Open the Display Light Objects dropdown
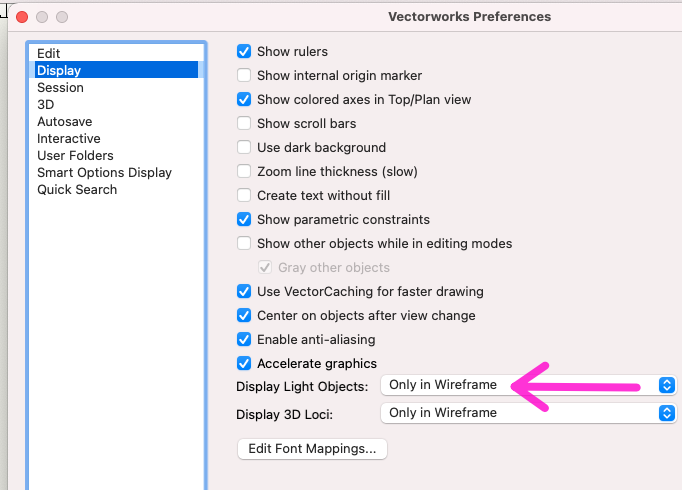 click(528, 385)
